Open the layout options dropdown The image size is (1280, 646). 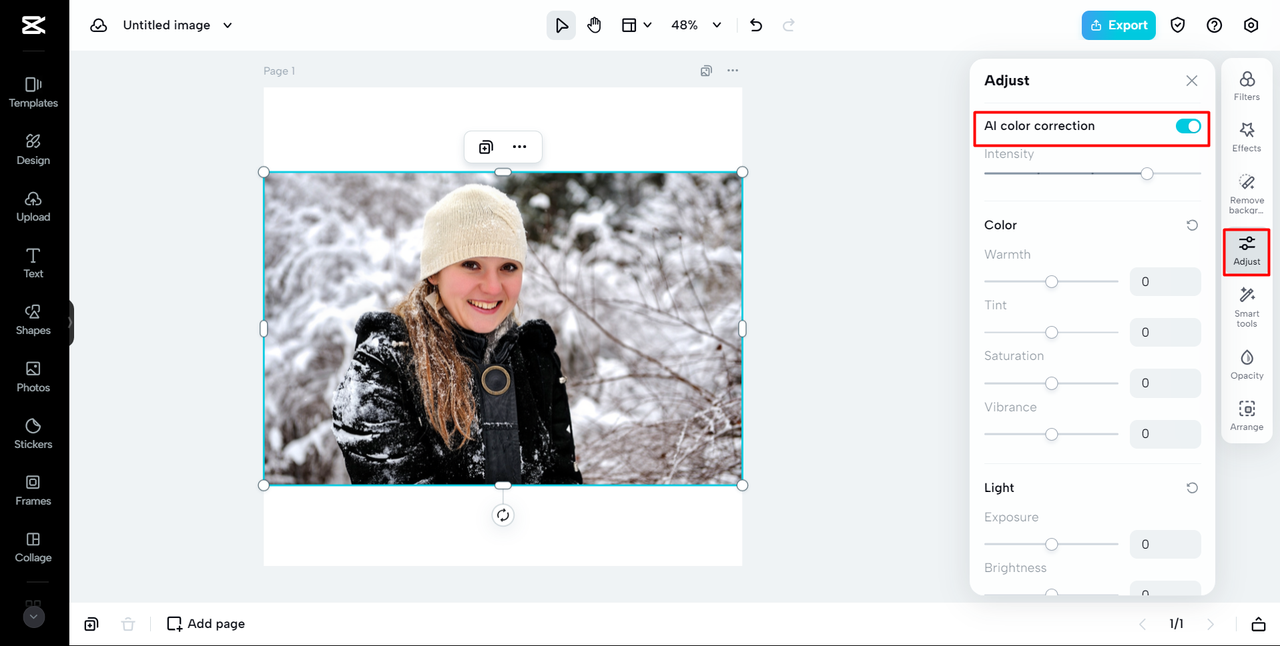tap(636, 25)
